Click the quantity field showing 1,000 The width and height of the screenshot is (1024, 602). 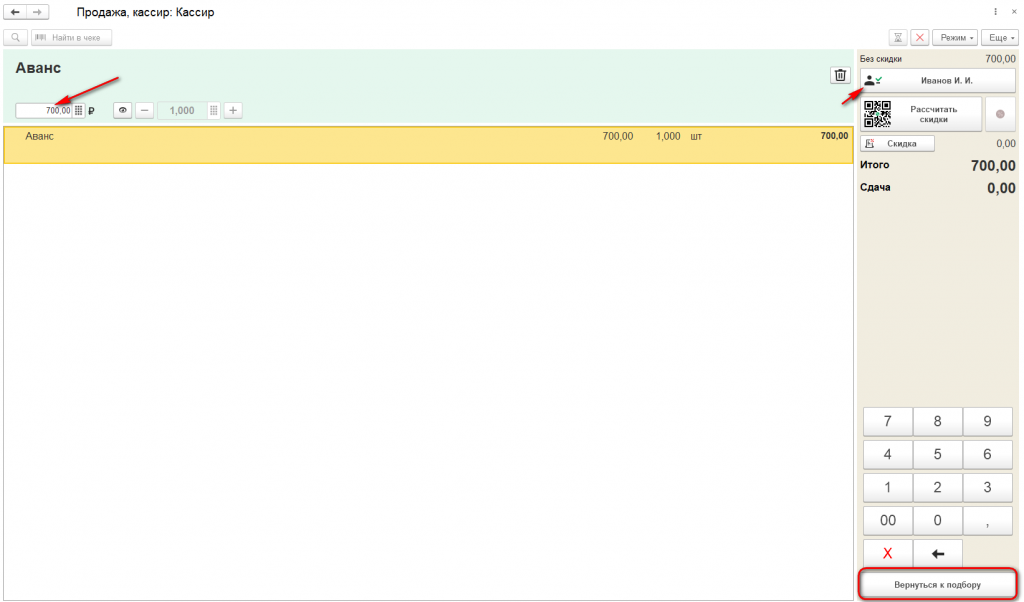pos(183,111)
